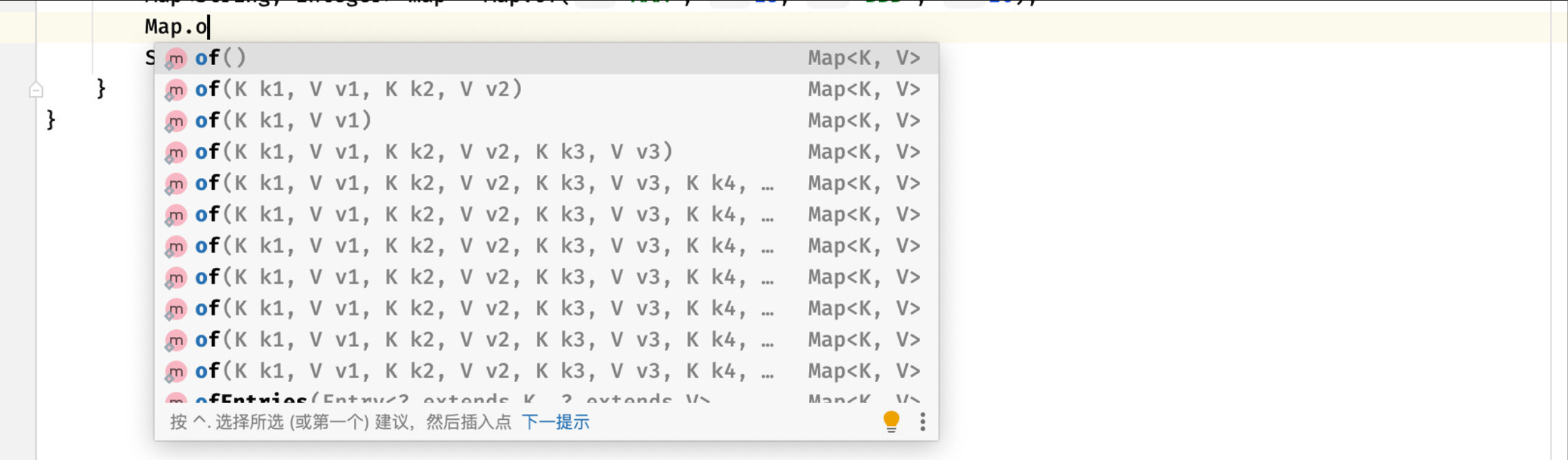
Task: Click method icon of the two-pair of overload
Action: (176, 90)
